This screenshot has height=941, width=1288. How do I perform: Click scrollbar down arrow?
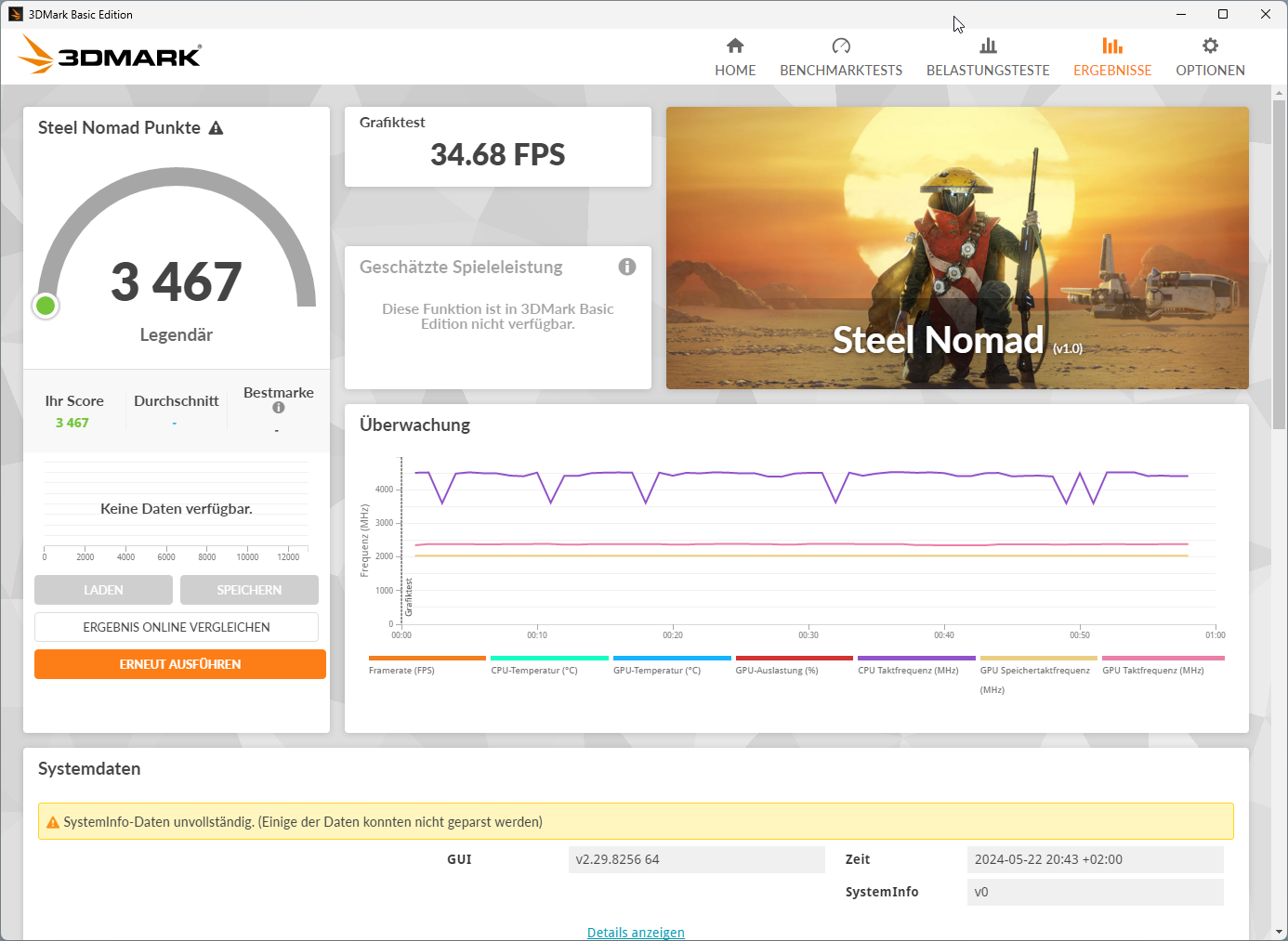pos(1280,932)
